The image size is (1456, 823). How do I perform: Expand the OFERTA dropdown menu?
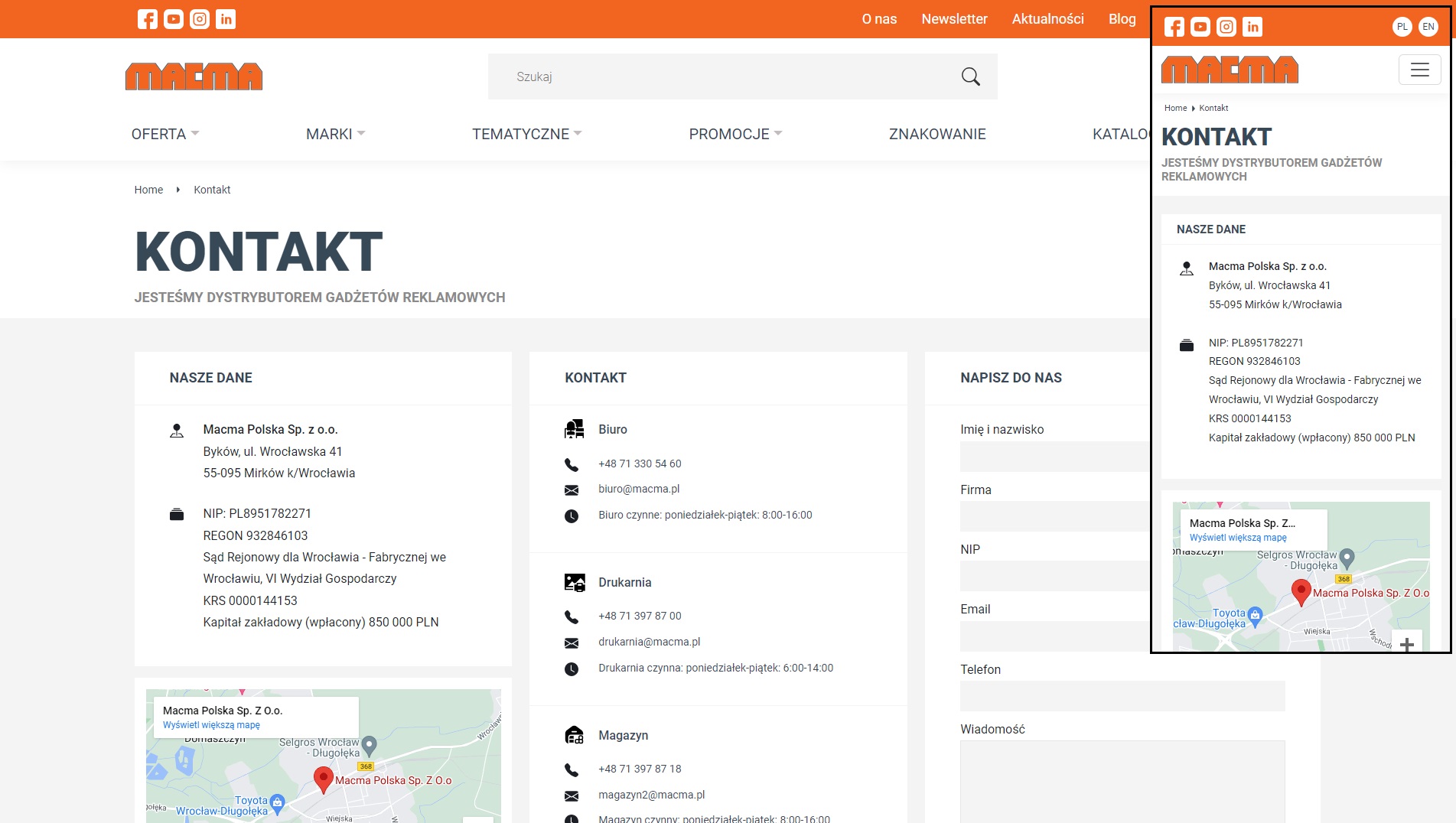point(165,134)
